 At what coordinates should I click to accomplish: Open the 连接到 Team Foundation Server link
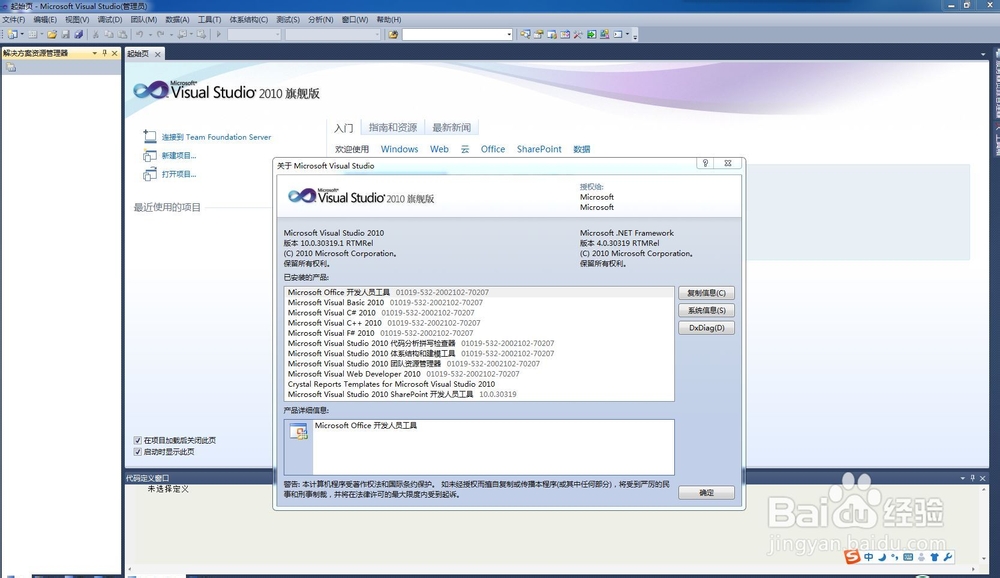[x=216, y=137]
